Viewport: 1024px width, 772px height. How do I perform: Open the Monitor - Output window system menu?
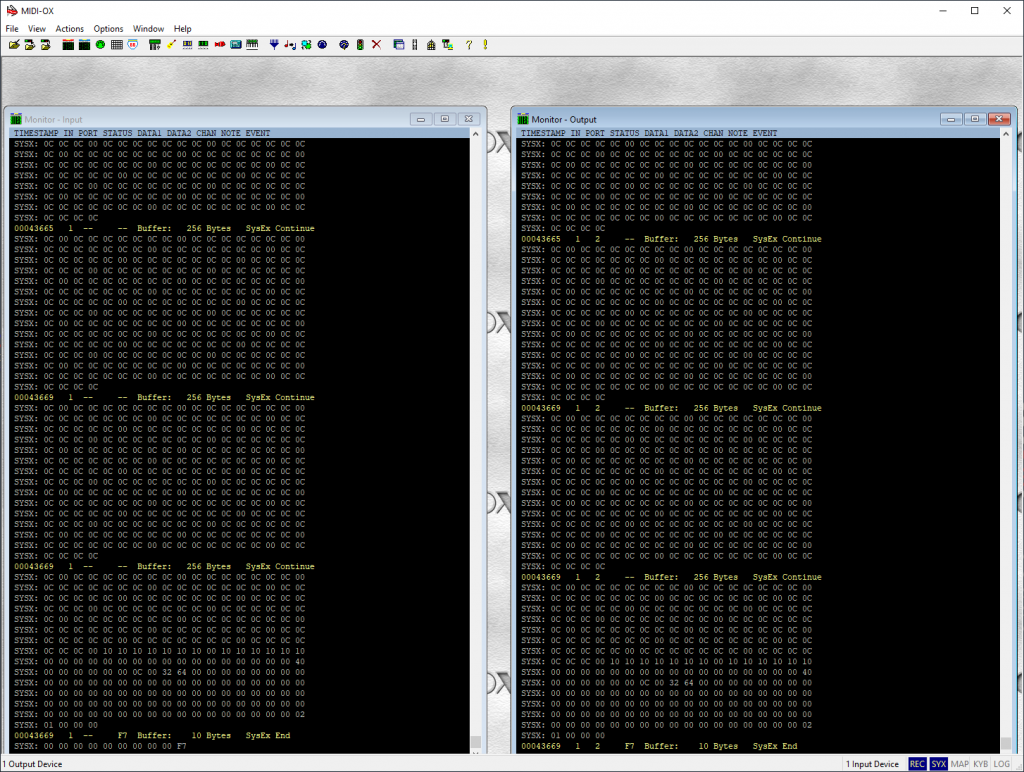522,119
